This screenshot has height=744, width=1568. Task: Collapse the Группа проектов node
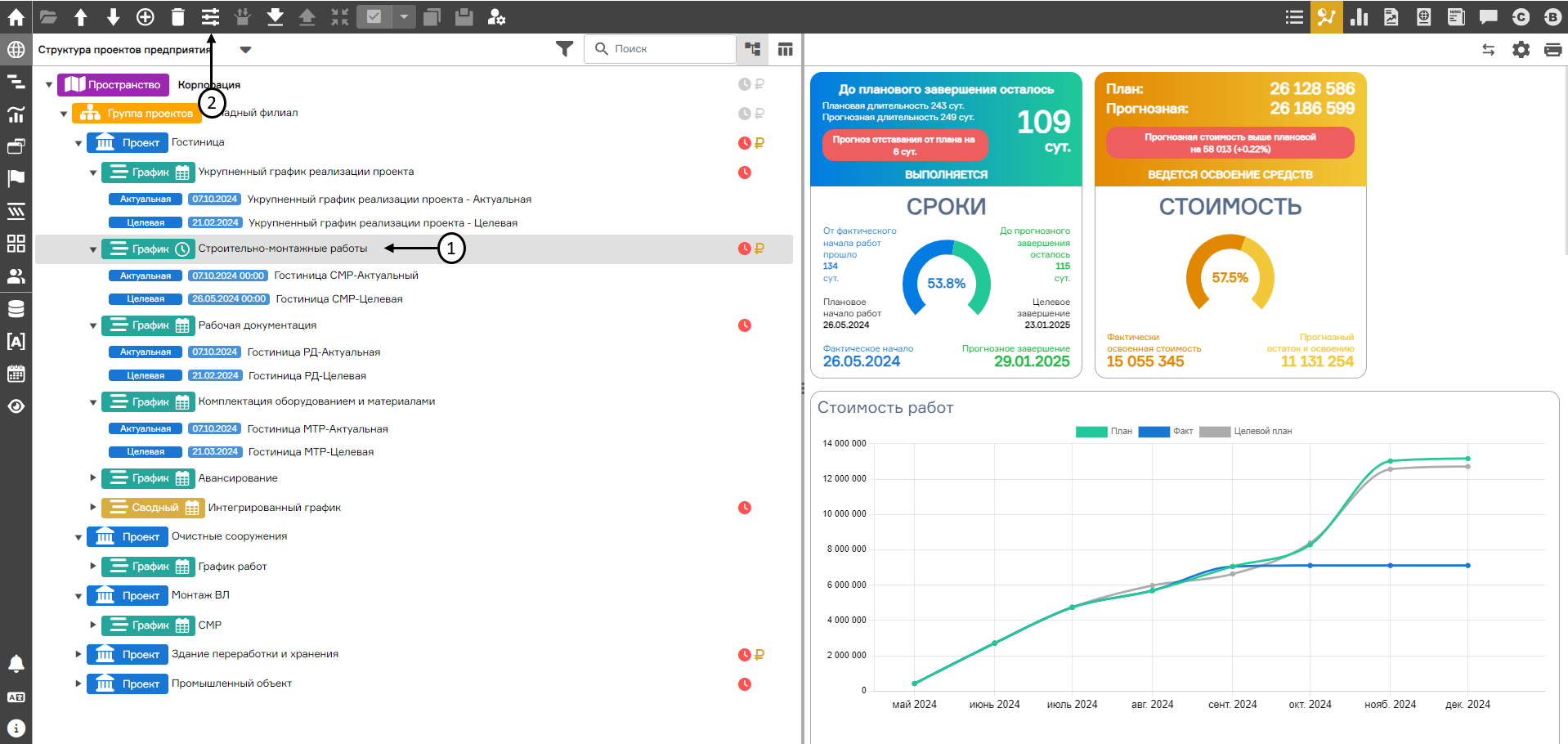(64, 114)
